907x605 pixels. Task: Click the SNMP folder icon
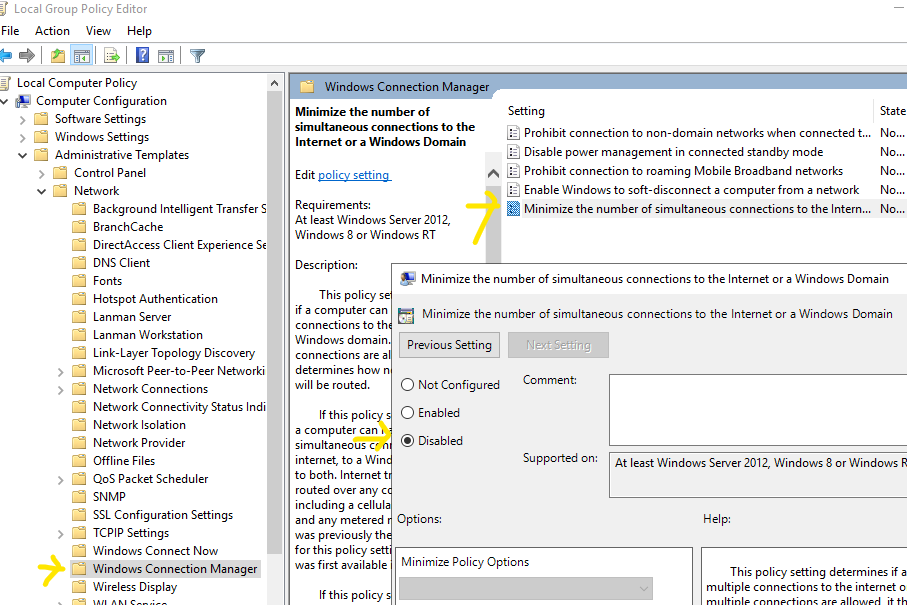tap(79, 497)
